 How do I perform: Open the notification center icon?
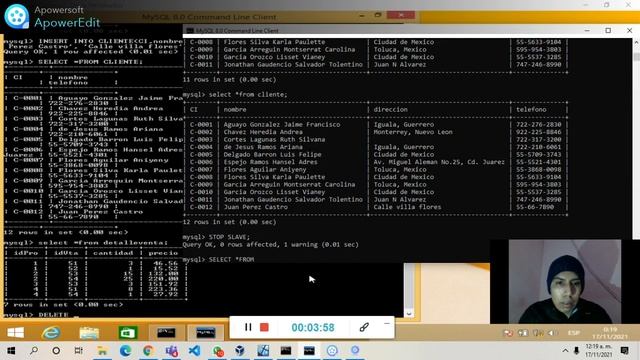[624, 351]
